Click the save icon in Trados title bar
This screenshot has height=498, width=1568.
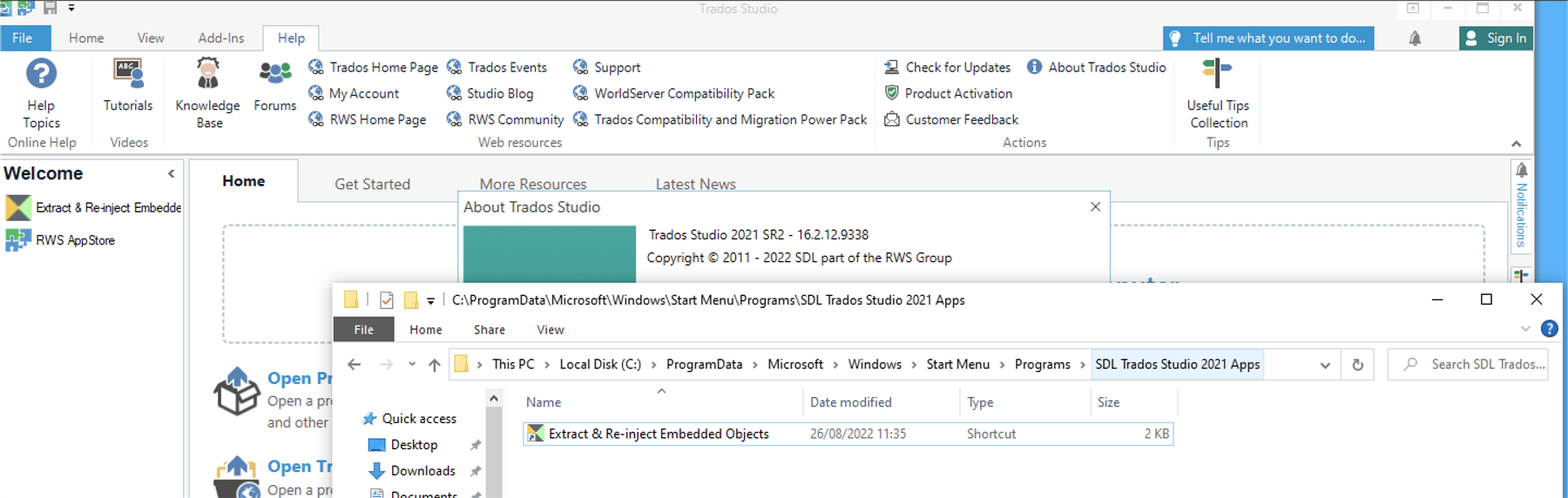[50, 8]
